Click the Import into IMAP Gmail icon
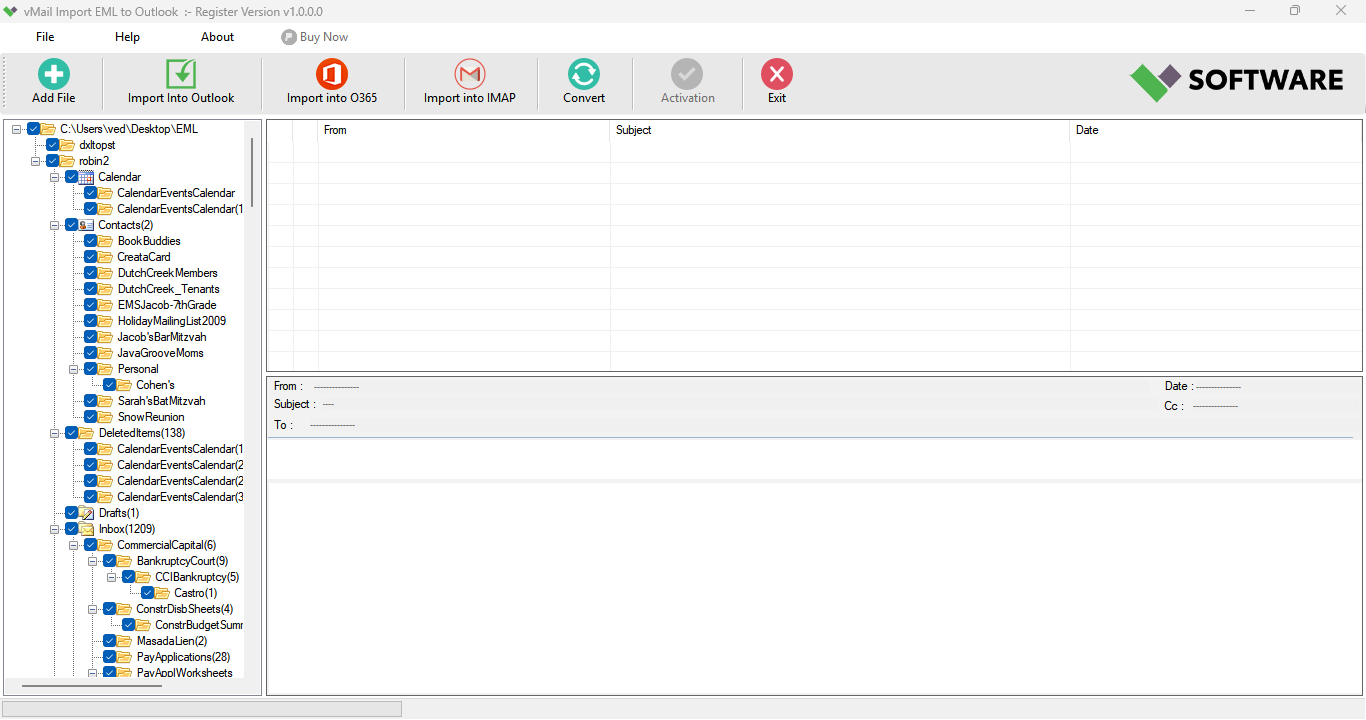The image size is (1366, 720). click(x=470, y=74)
